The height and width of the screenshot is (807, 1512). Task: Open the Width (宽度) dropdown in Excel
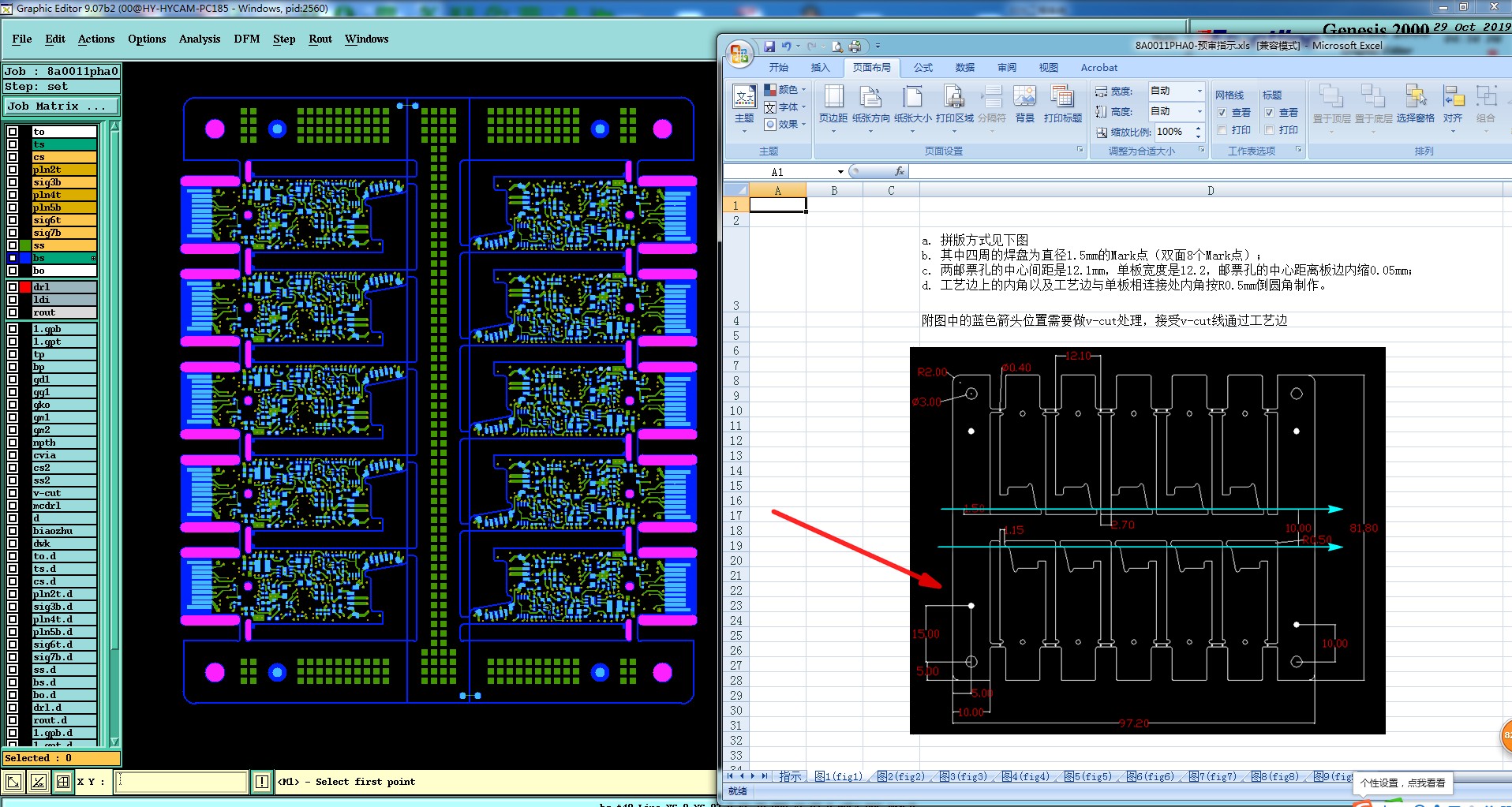coord(1199,91)
